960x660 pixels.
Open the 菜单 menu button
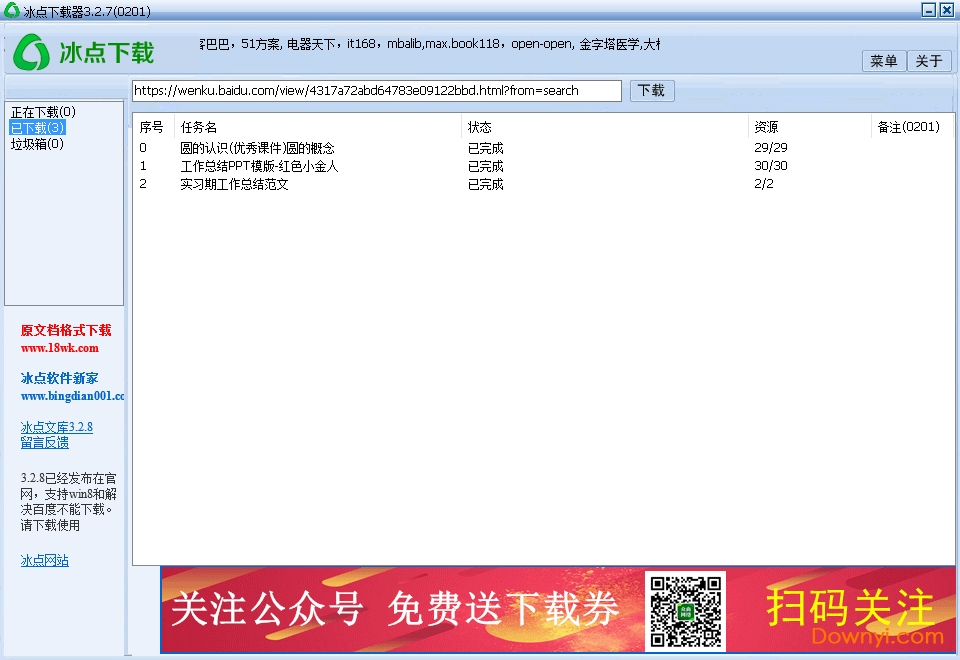click(883, 61)
